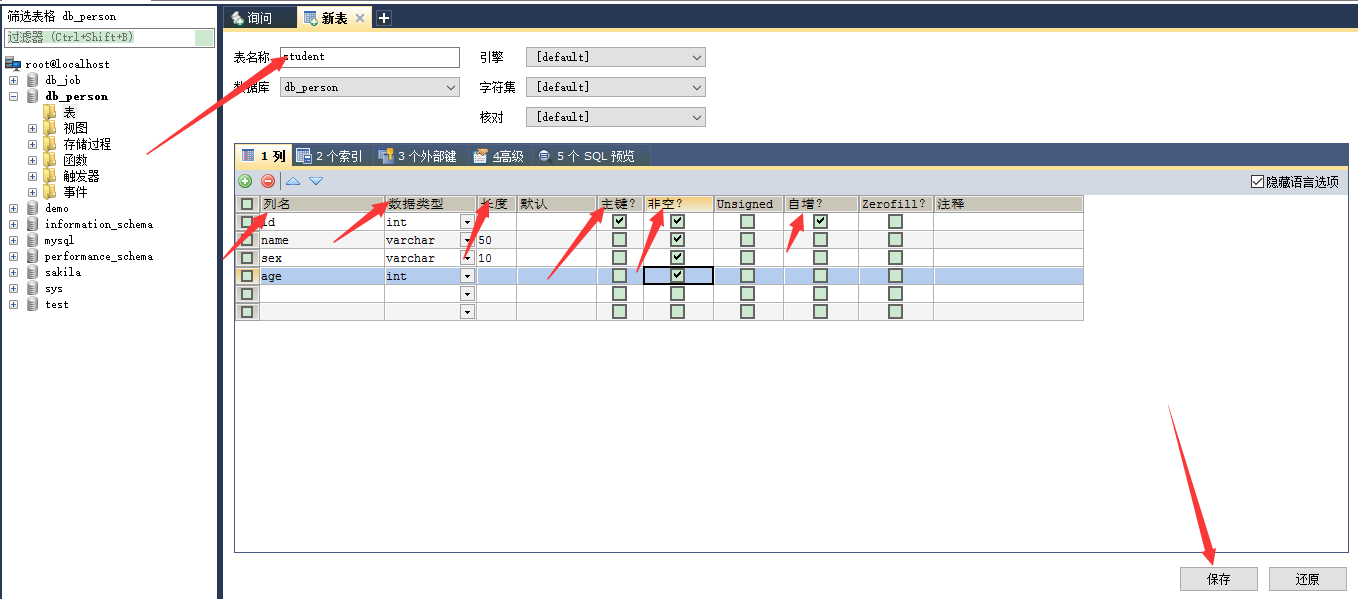This screenshot has width=1358, height=599.
Task: Toggle 自增 checkbox for id row
Action: click(x=821, y=222)
